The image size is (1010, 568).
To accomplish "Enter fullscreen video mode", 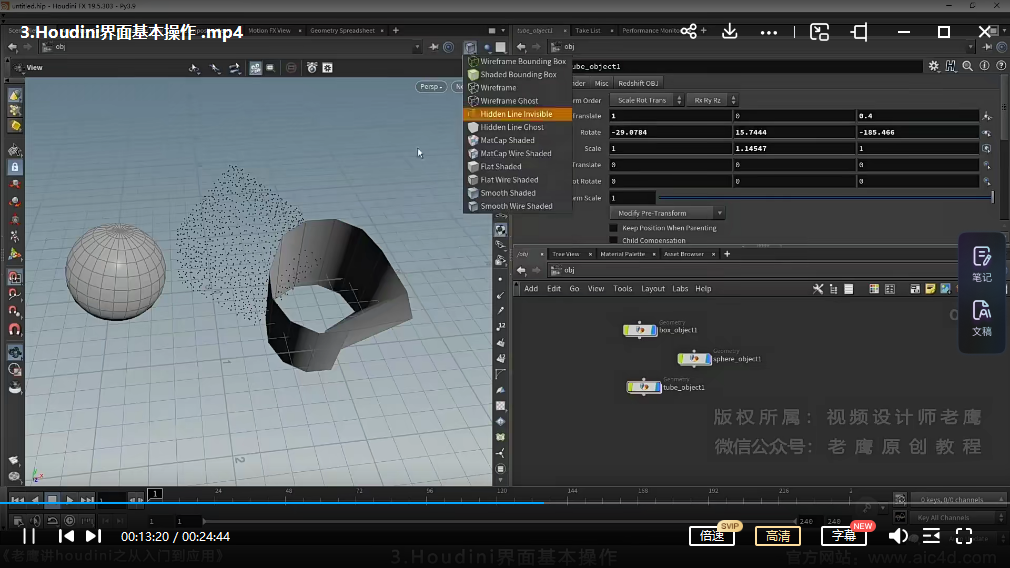I will click(x=964, y=536).
